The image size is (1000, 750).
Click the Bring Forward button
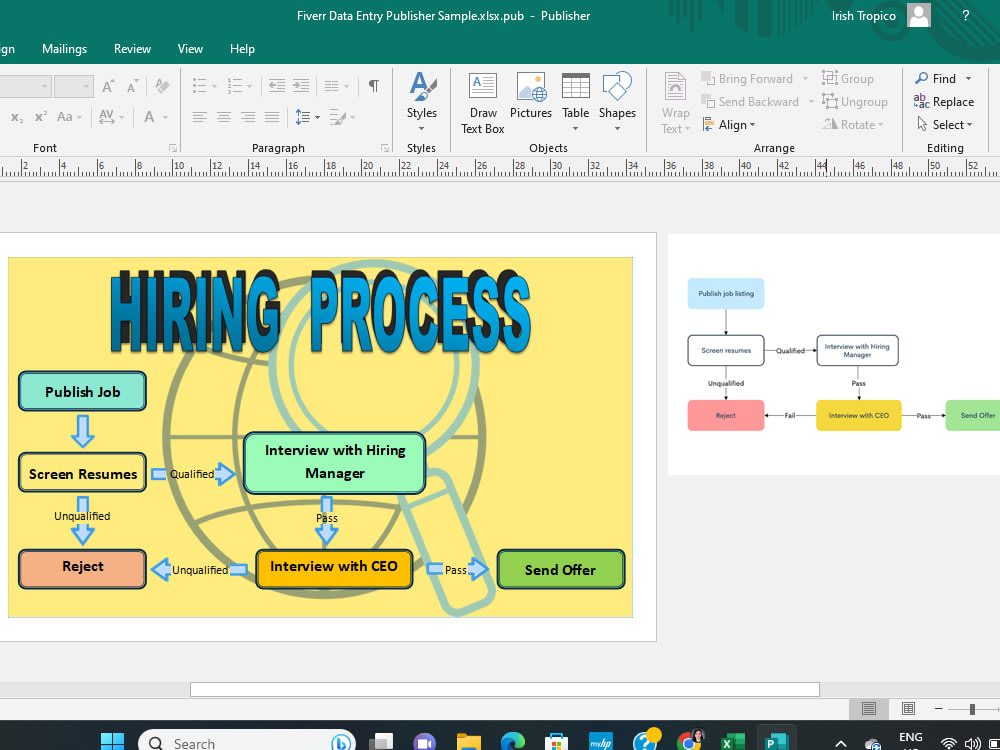[747, 78]
